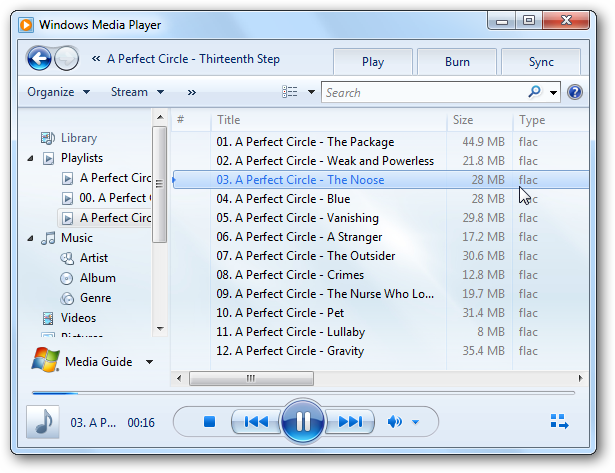Click the Windows Media Player title icon
The image size is (615, 473).
(x=26, y=25)
